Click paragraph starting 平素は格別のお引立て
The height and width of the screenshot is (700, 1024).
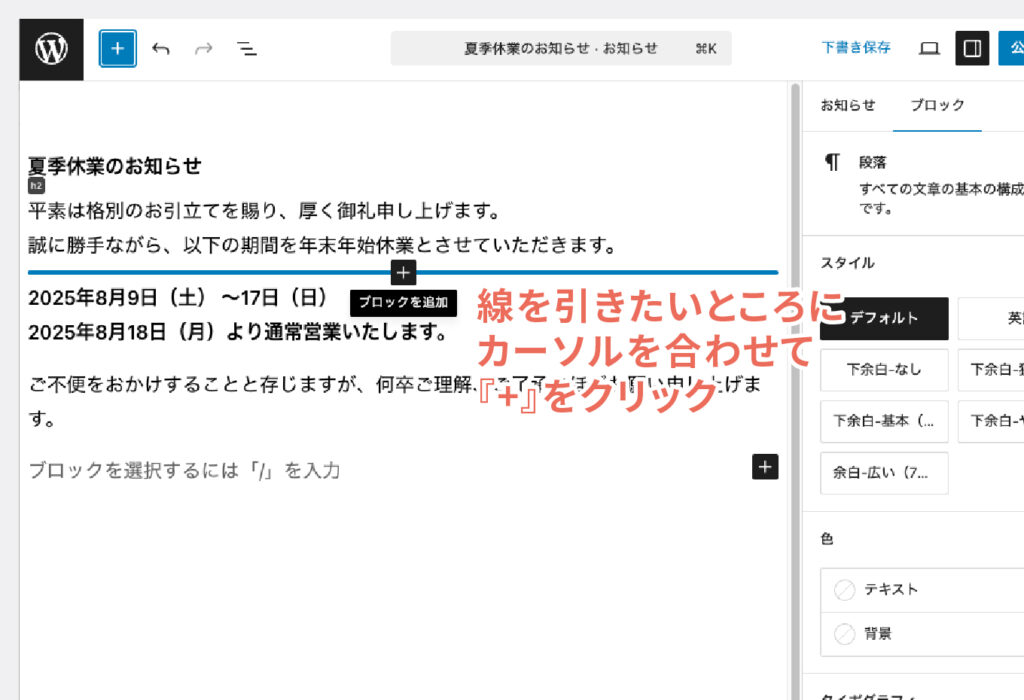pos(264,211)
